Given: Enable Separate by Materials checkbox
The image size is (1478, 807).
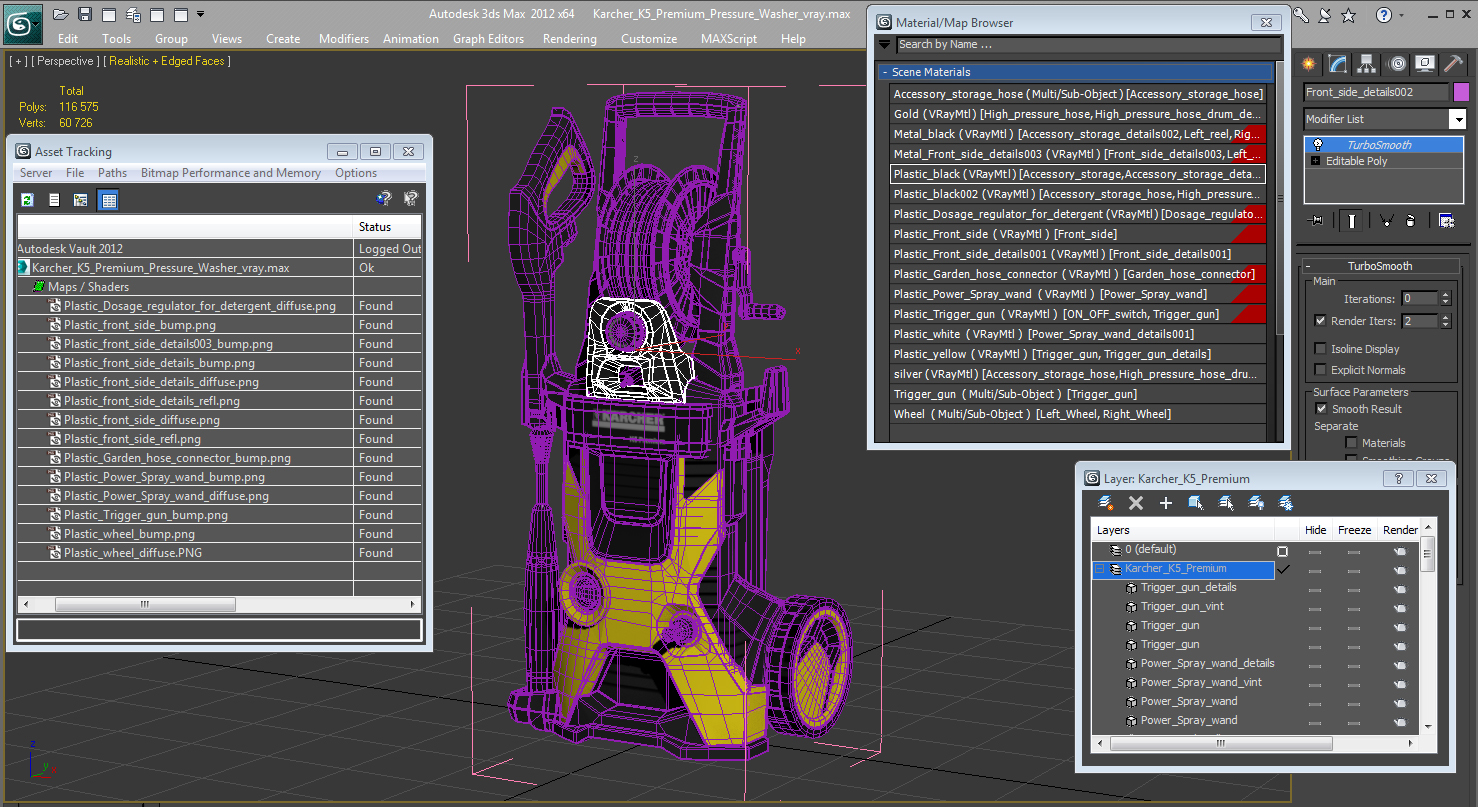Looking at the screenshot, I should pyautogui.click(x=1351, y=443).
